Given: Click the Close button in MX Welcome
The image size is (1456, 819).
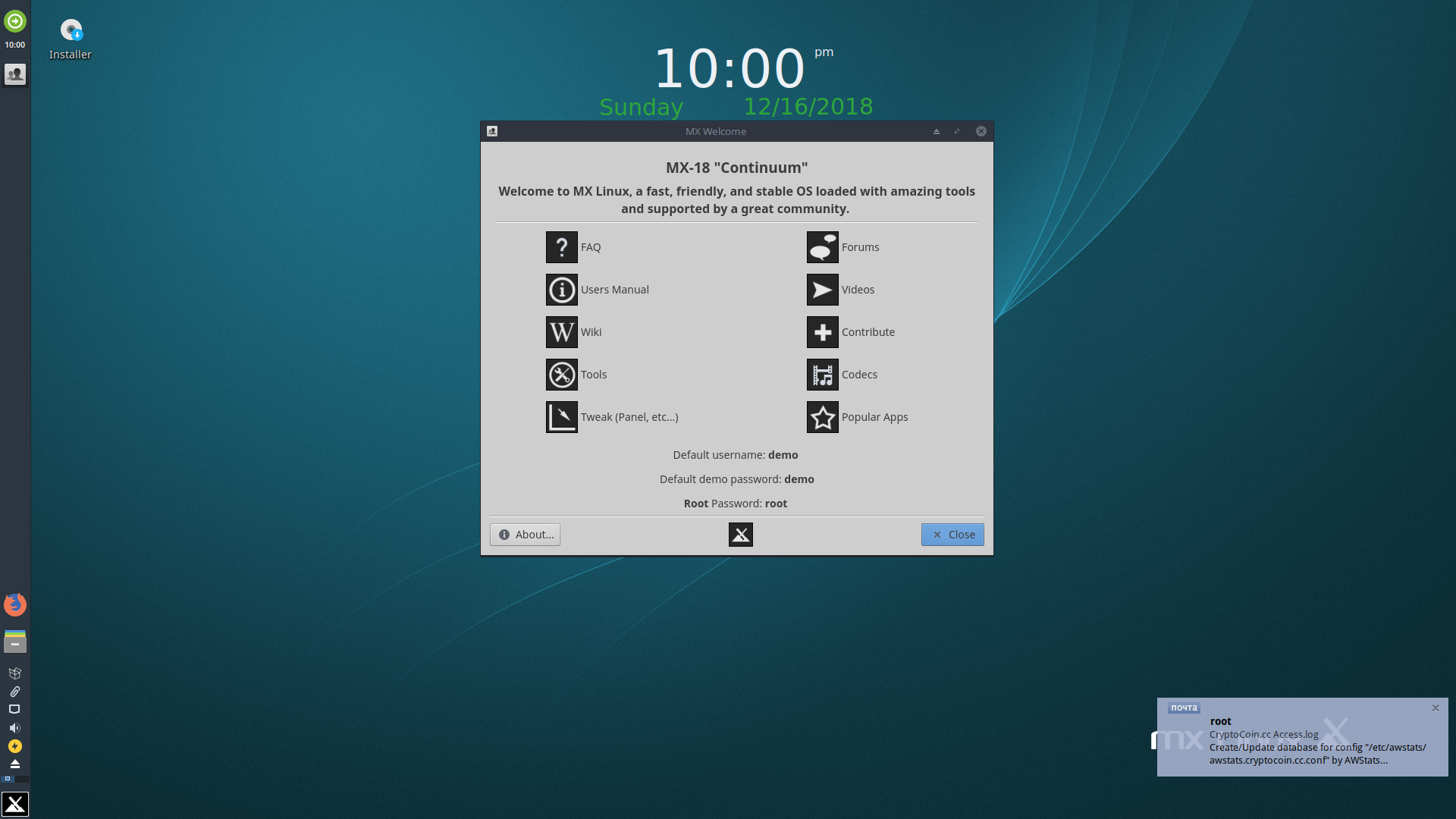Looking at the screenshot, I should [952, 535].
